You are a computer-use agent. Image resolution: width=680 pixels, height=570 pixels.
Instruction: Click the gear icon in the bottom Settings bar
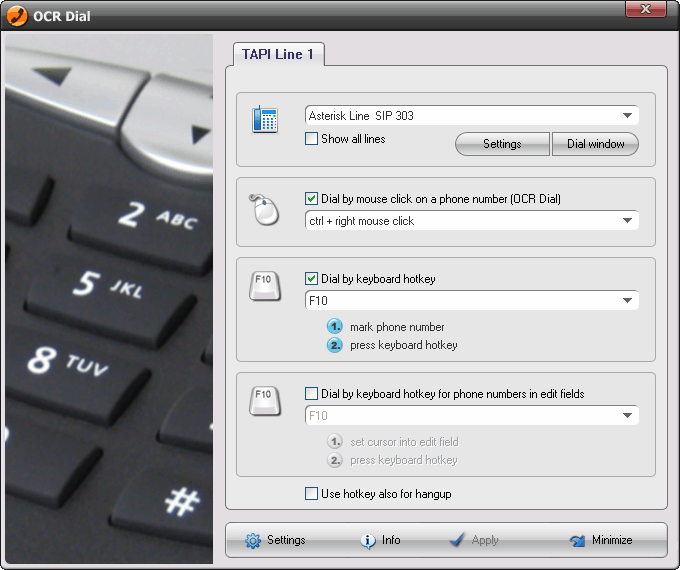pos(253,540)
